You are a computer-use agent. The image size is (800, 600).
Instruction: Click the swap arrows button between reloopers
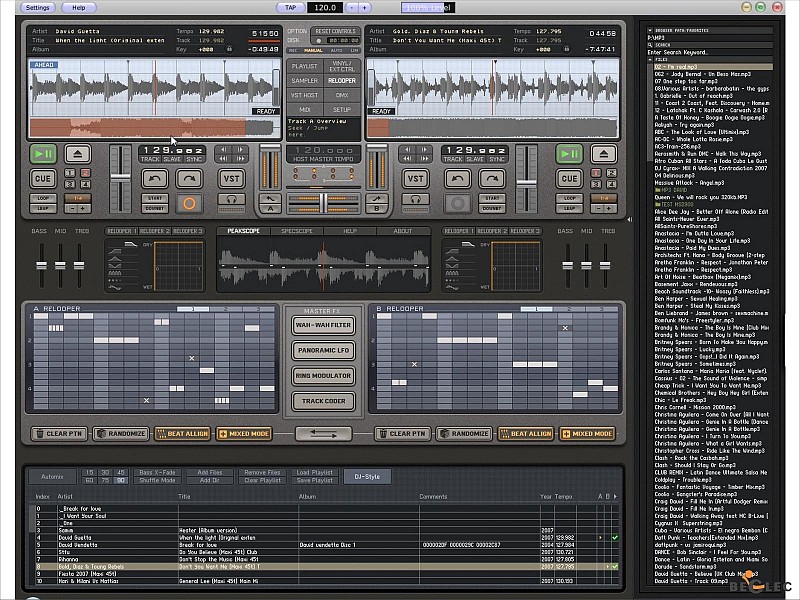(x=323, y=433)
